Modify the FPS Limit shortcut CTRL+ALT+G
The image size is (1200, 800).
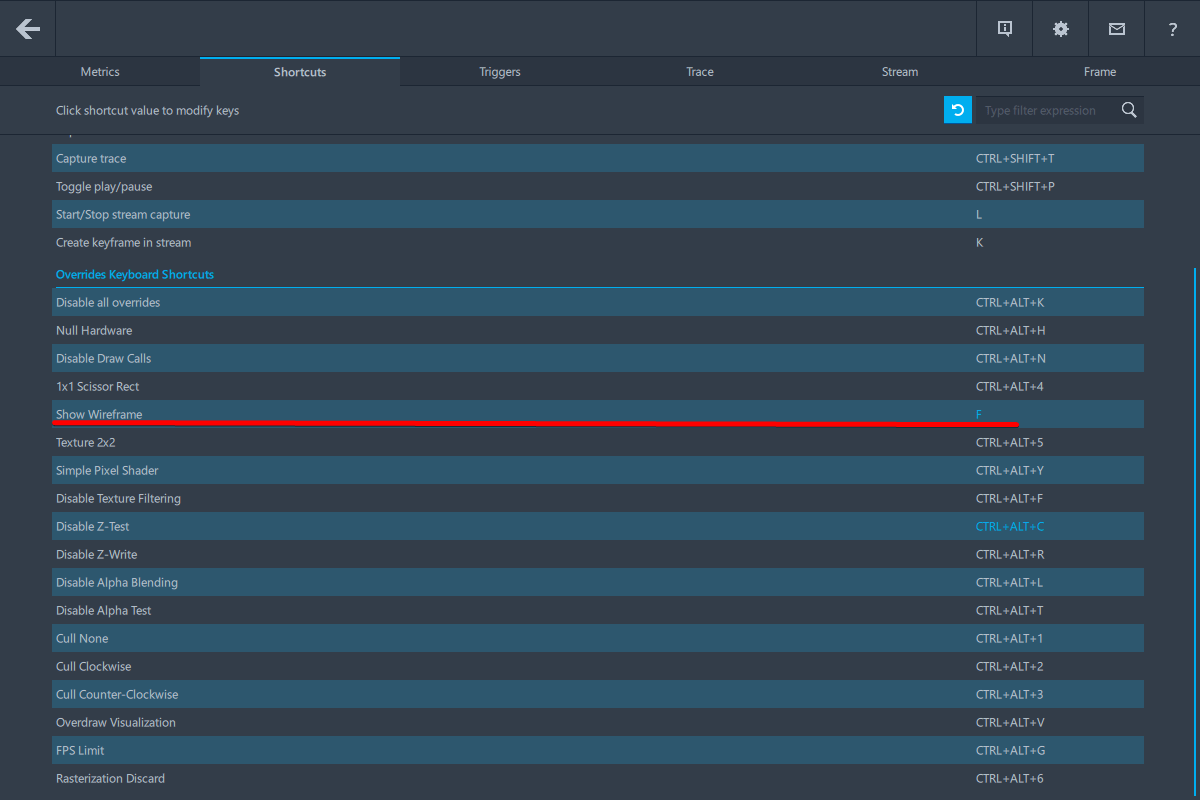1010,750
